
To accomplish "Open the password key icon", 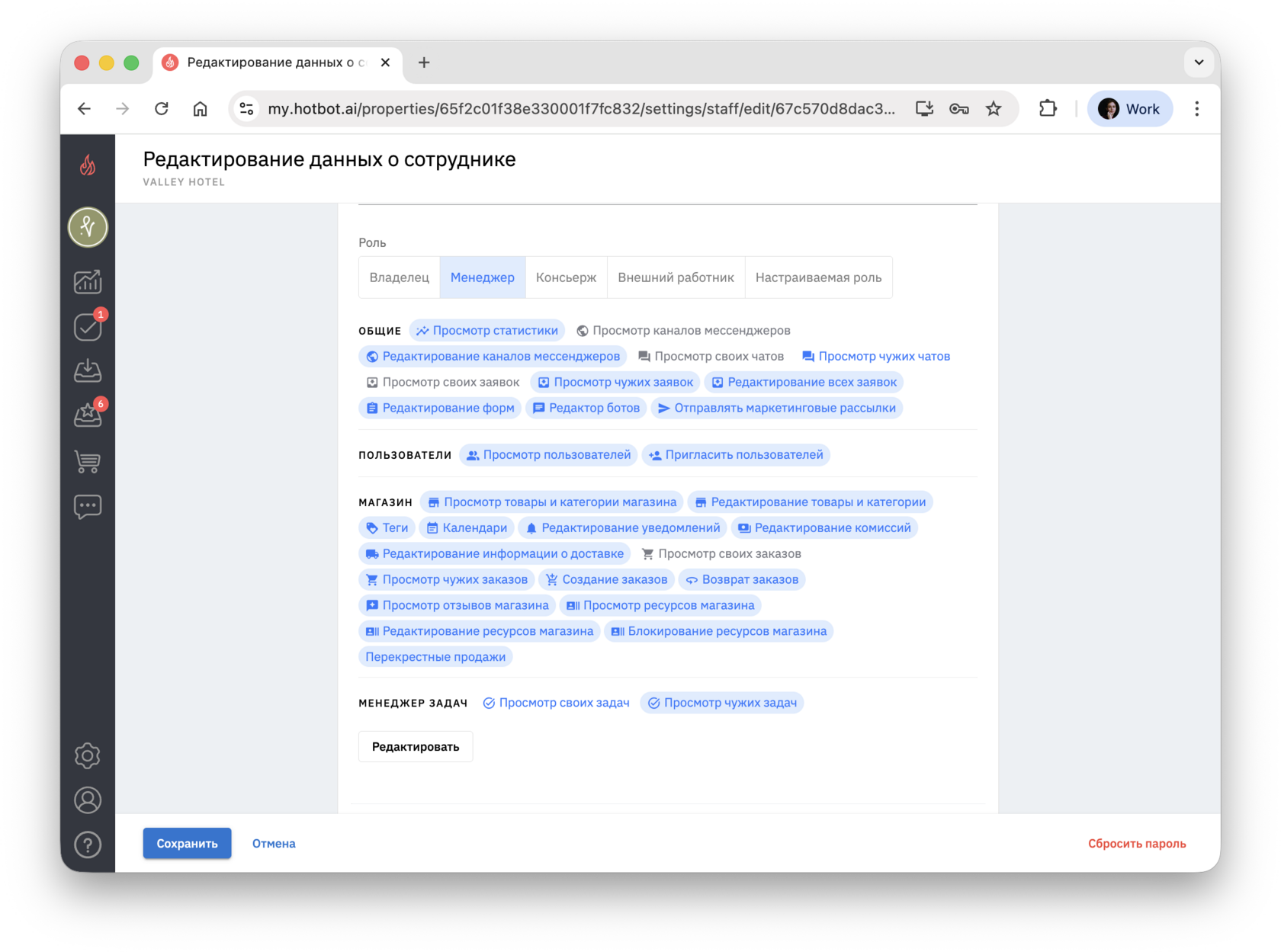I will [x=958, y=109].
